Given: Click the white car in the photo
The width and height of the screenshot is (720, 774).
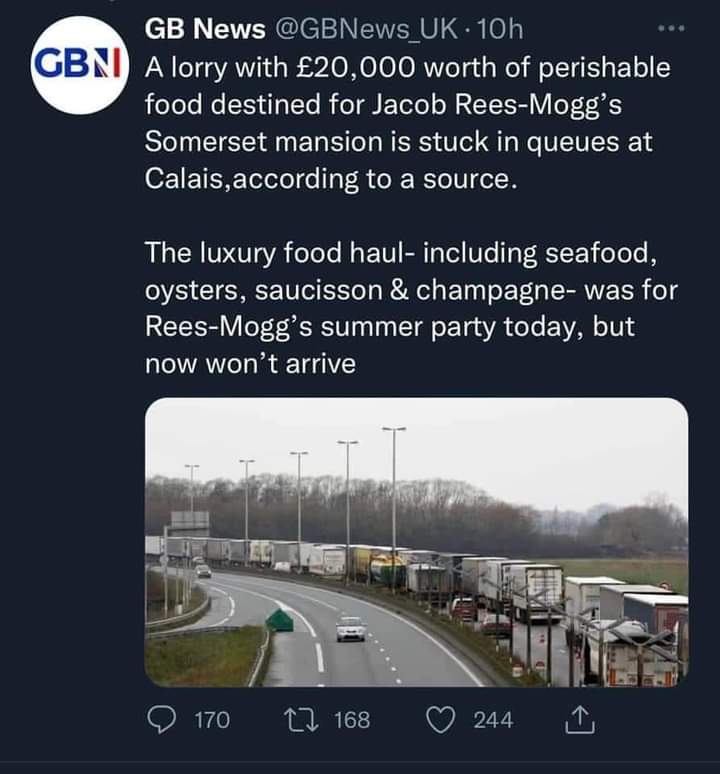Looking at the screenshot, I should (351, 629).
